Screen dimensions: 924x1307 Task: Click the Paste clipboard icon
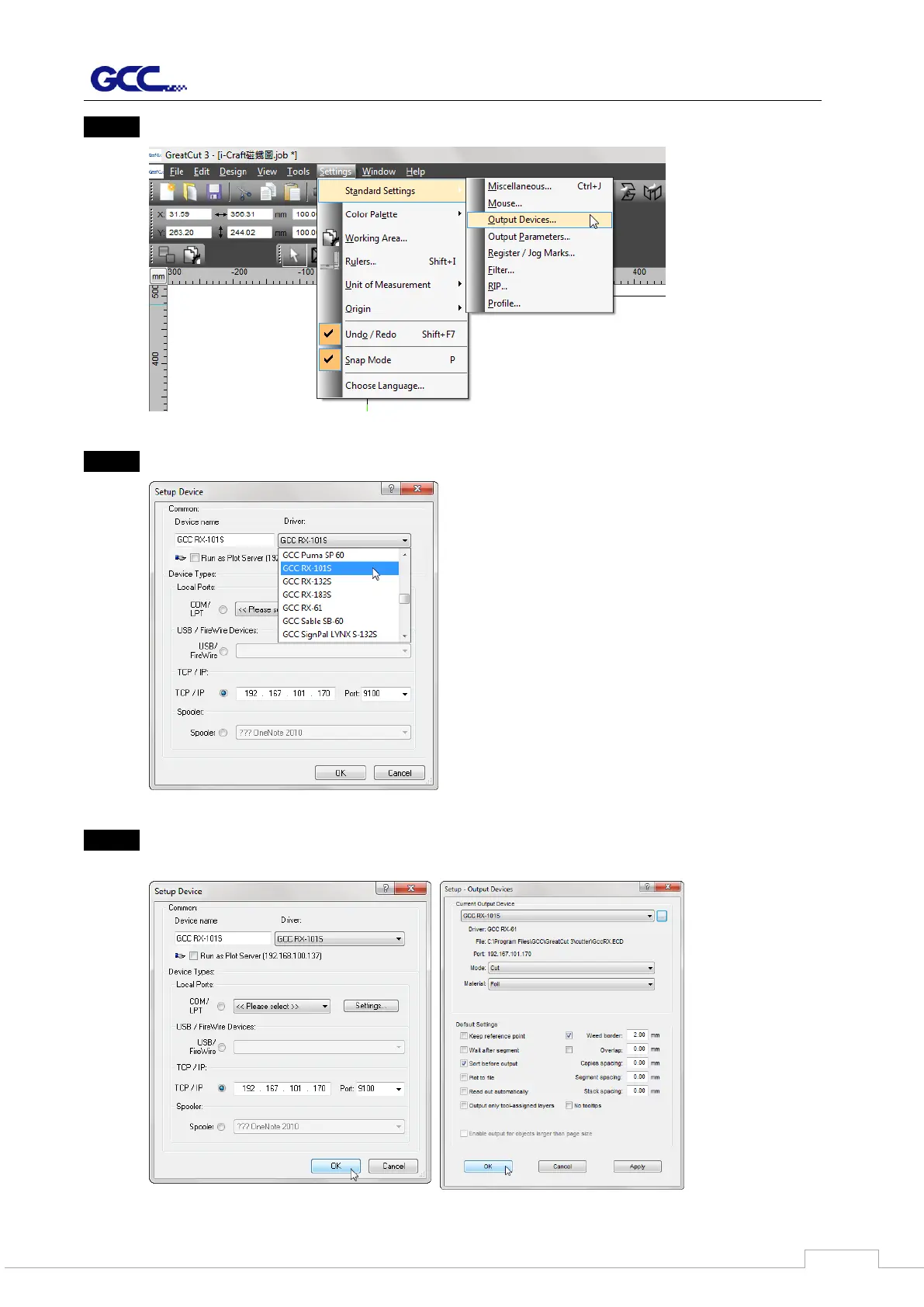[292, 192]
